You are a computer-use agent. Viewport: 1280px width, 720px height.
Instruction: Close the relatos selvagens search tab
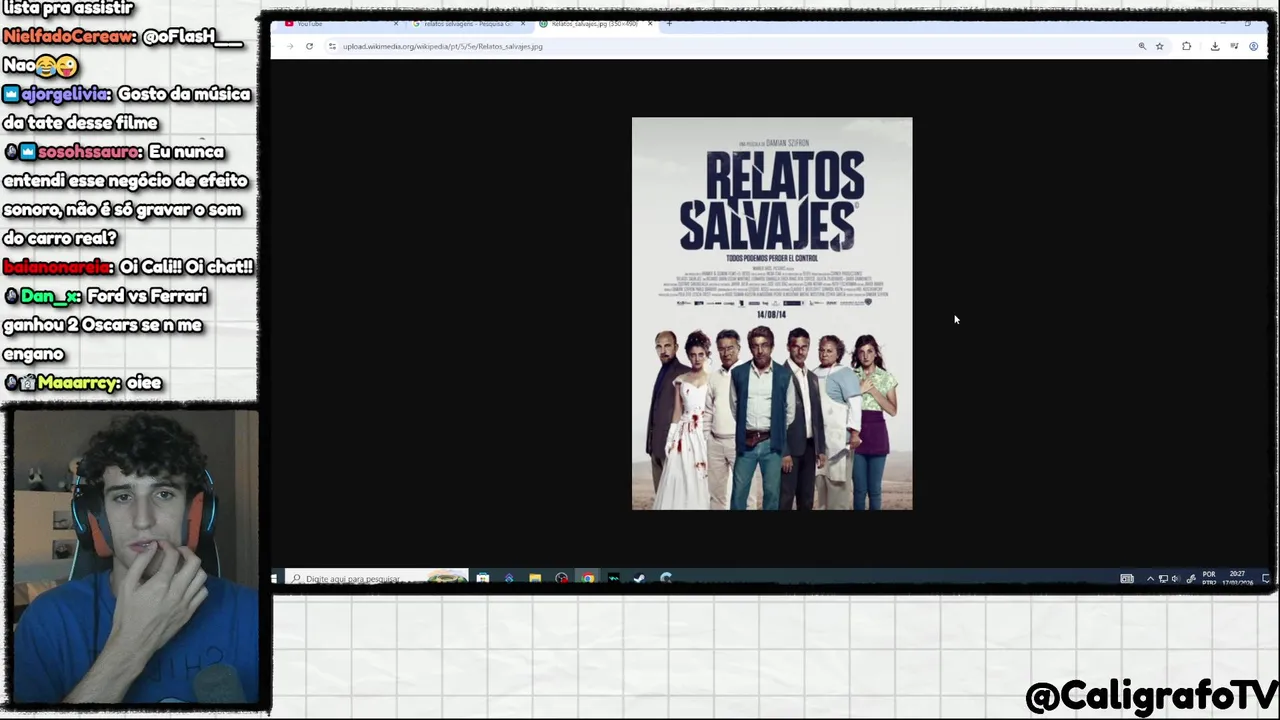click(522, 23)
